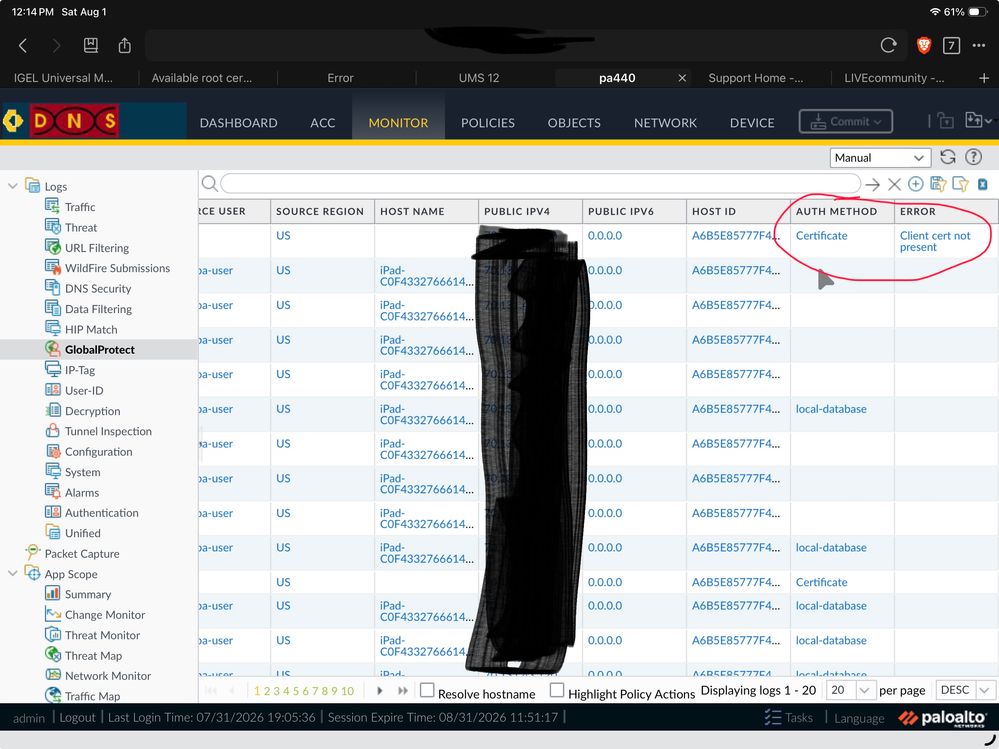Open the browser bookmarks icon

pos(90,45)
